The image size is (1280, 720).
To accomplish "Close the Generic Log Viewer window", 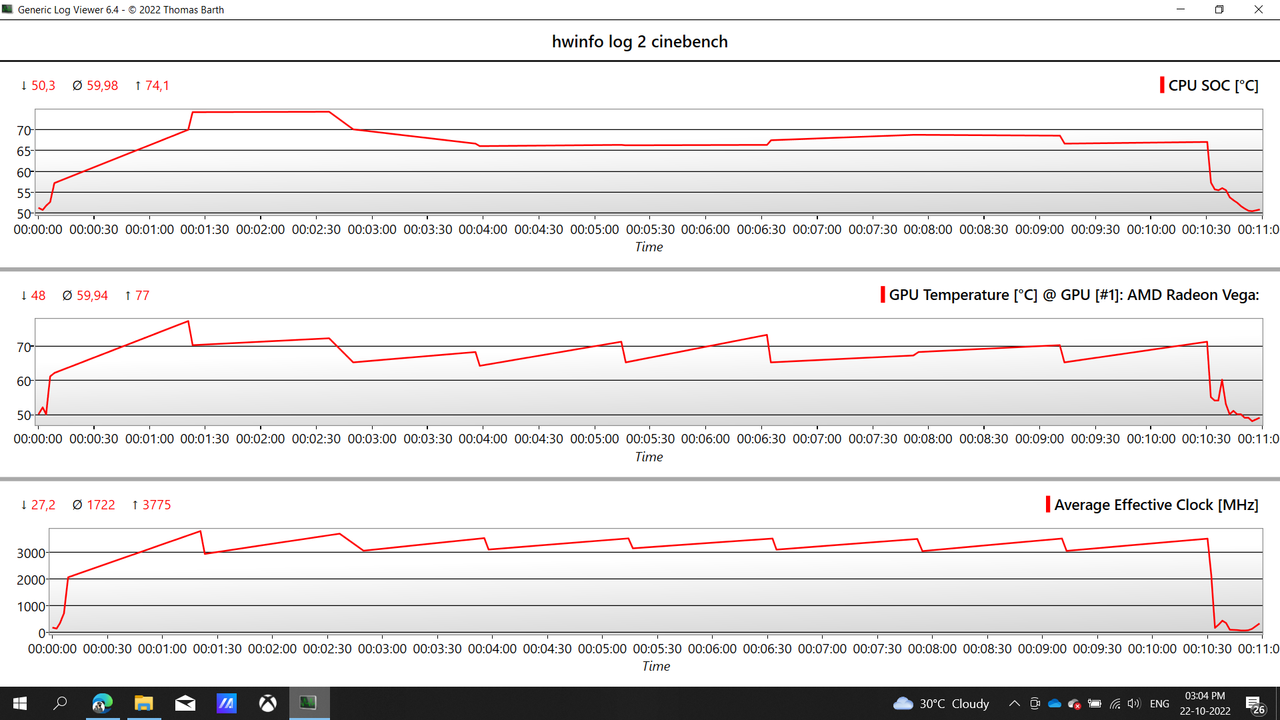I will [x=1259, y=10].
